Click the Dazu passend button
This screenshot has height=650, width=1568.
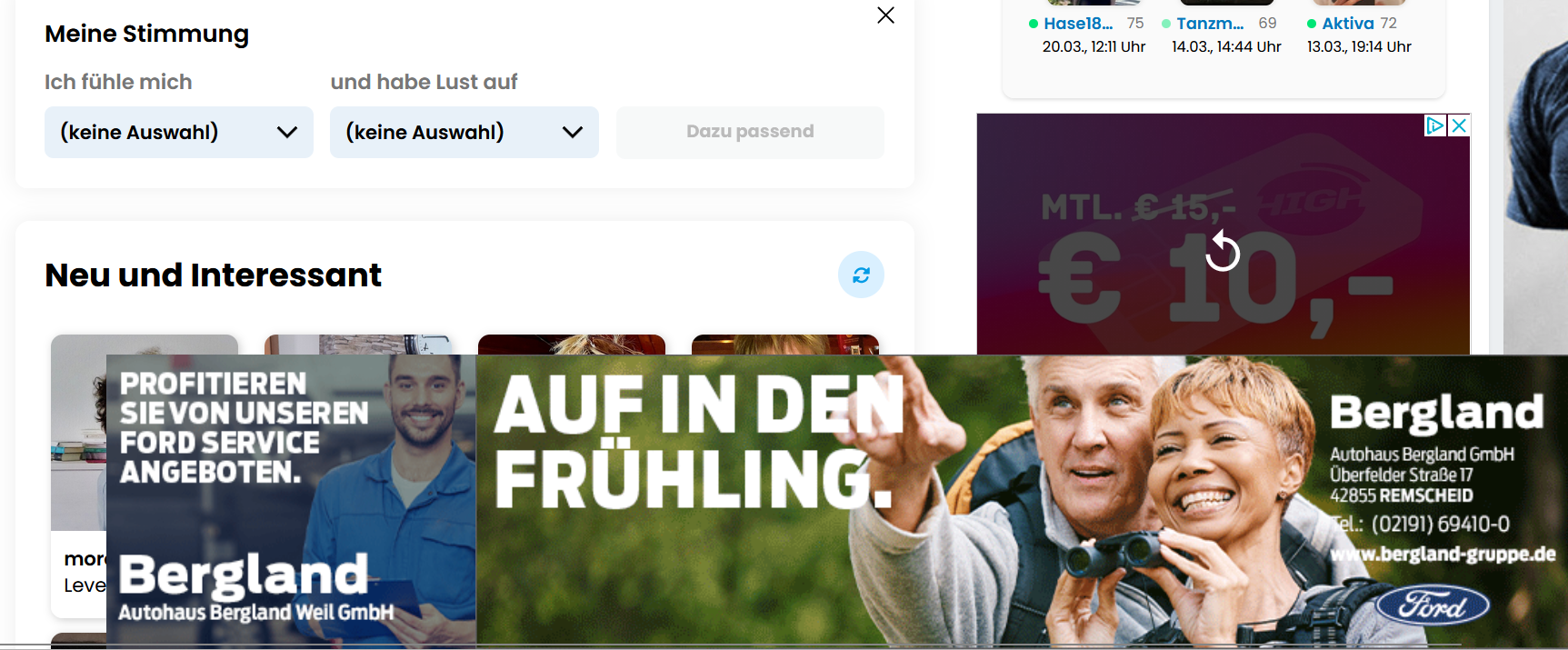[750, 132]
